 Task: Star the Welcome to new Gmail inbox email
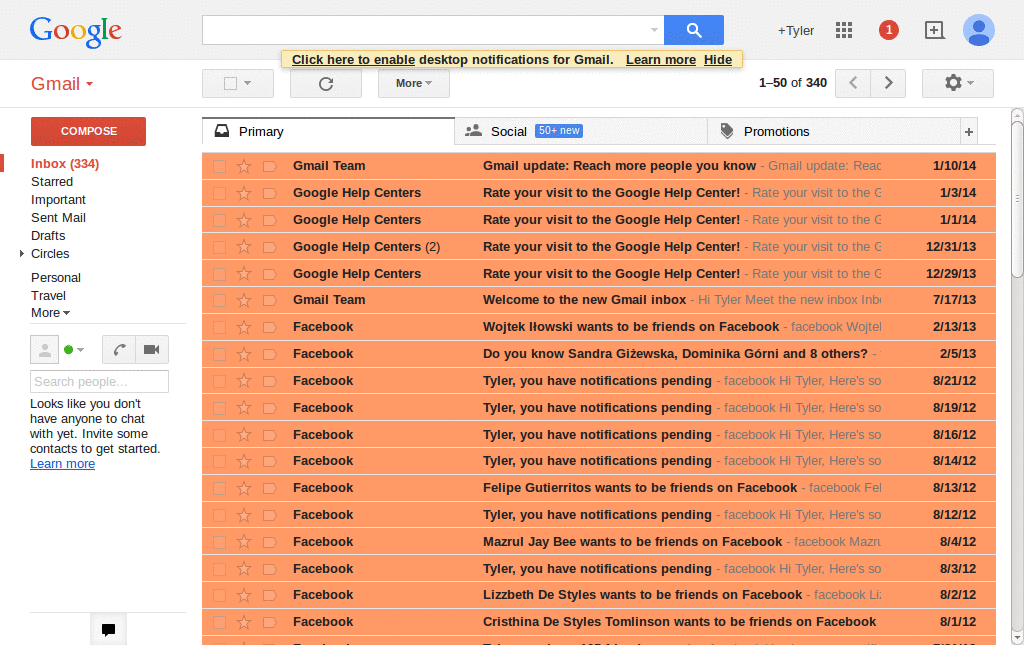point(244,300)
